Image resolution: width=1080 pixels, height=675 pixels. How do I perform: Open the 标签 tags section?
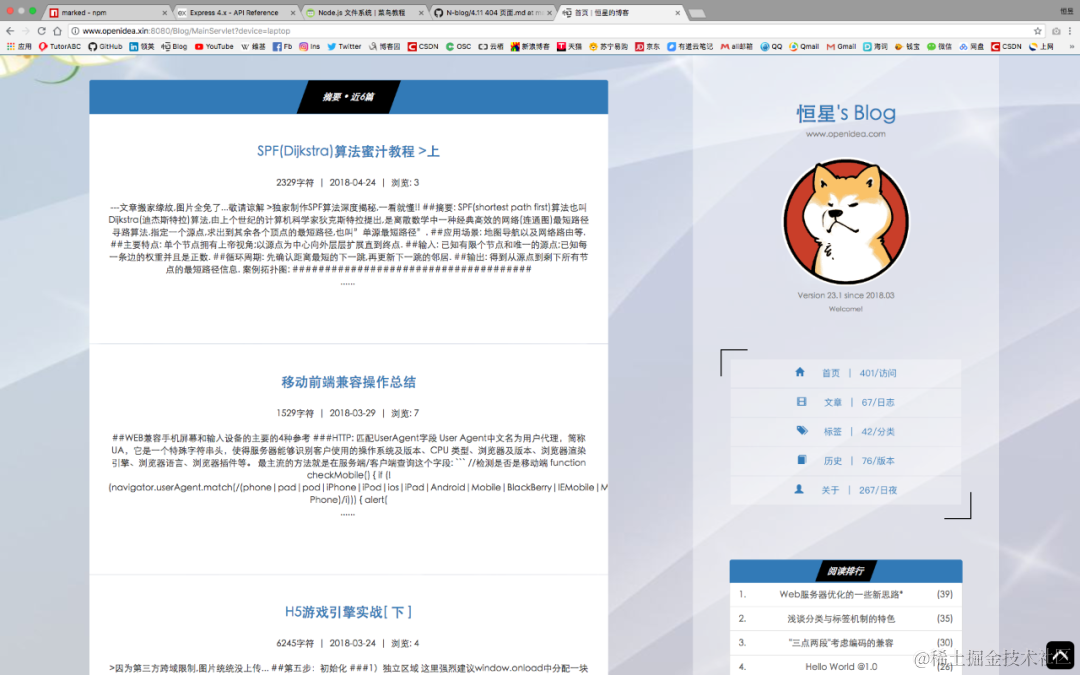coord(846,432)
